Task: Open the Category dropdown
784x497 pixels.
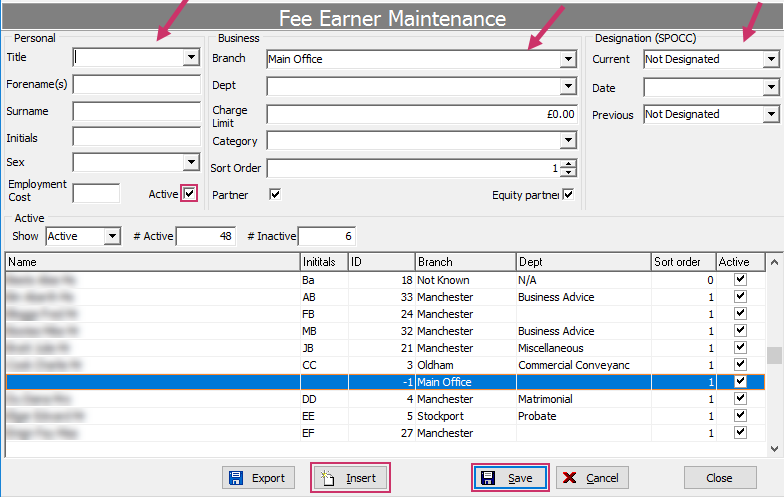Action: click(568, 140)
